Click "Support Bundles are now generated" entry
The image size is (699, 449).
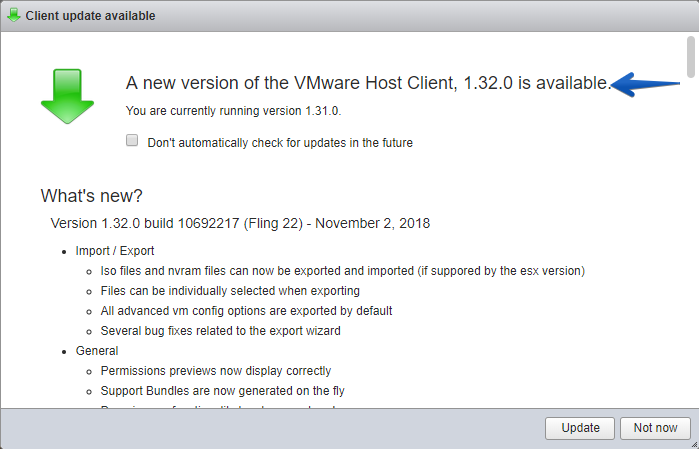click(x=222, y=391)
